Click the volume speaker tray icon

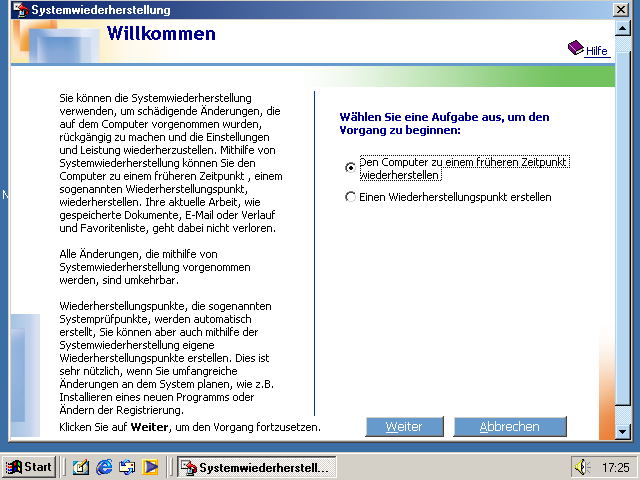click(x=582, y=467)
